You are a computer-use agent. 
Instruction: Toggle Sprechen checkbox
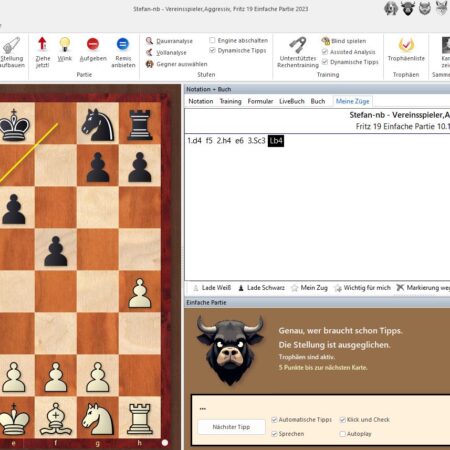click(274, 434)
